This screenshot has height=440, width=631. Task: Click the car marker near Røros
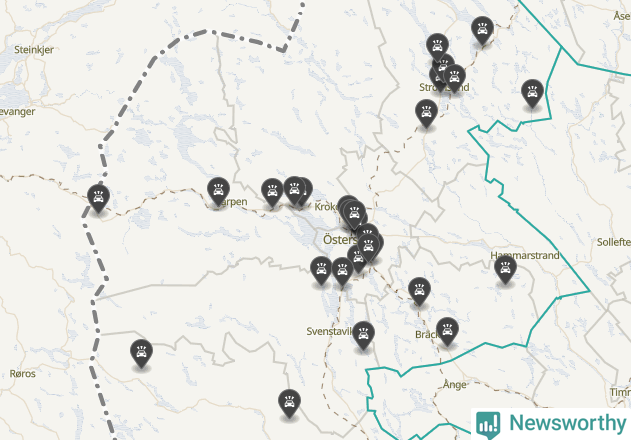click(141, 353)
